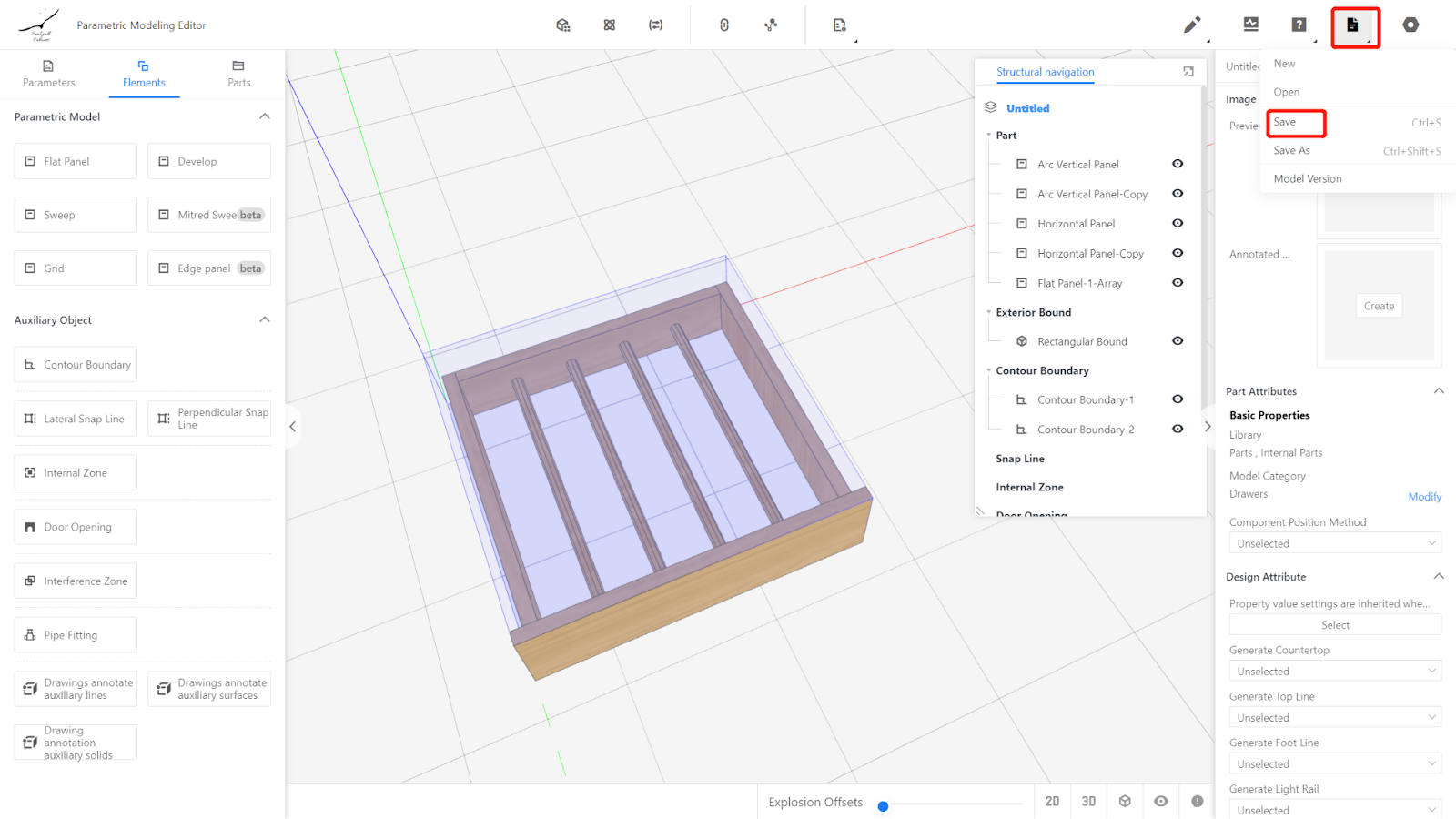The width and height of the screenshot is (1456, 819).
Task: Toggle visibility of Rectangular Bound
Action: tap(1178, 341)
